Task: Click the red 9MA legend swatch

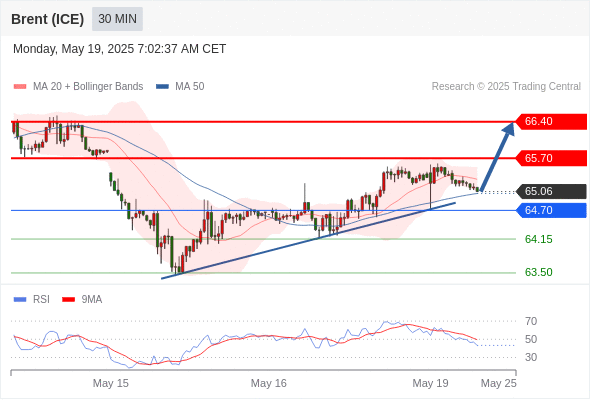Action: click(68, 300)
